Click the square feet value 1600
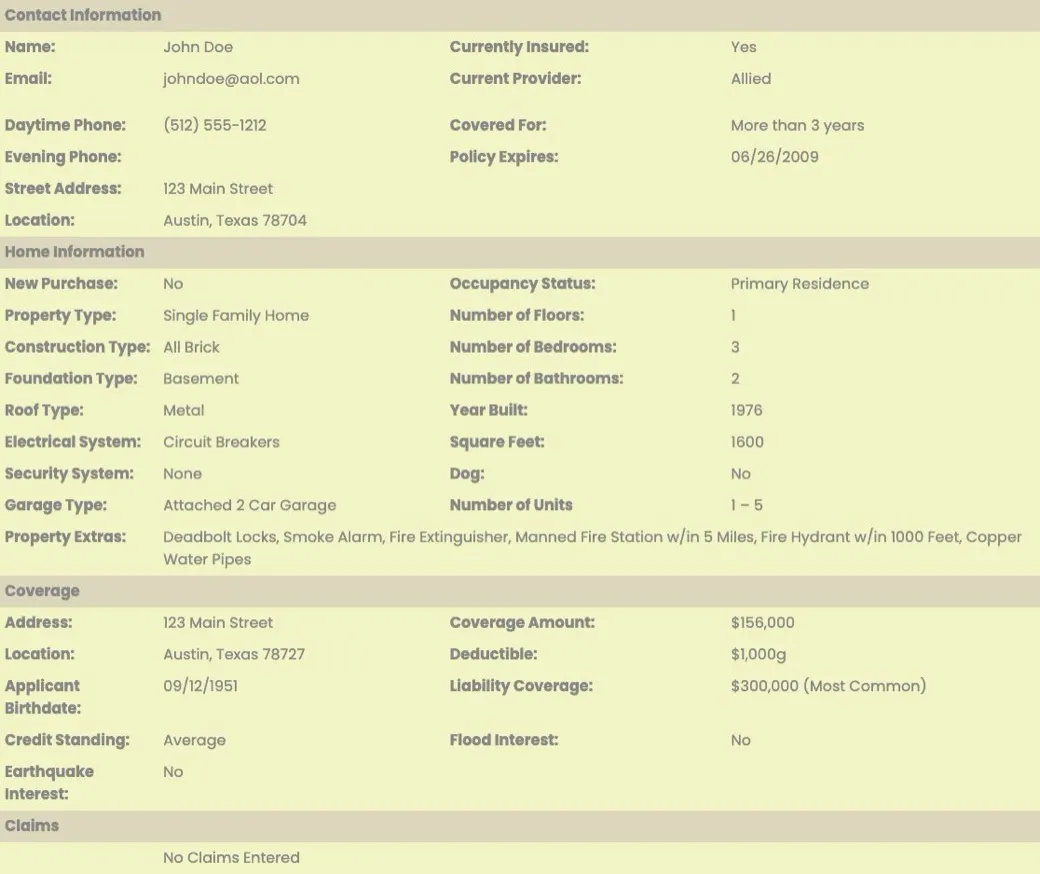This screenshot has height=874, width=1040. tap(747, 442)
